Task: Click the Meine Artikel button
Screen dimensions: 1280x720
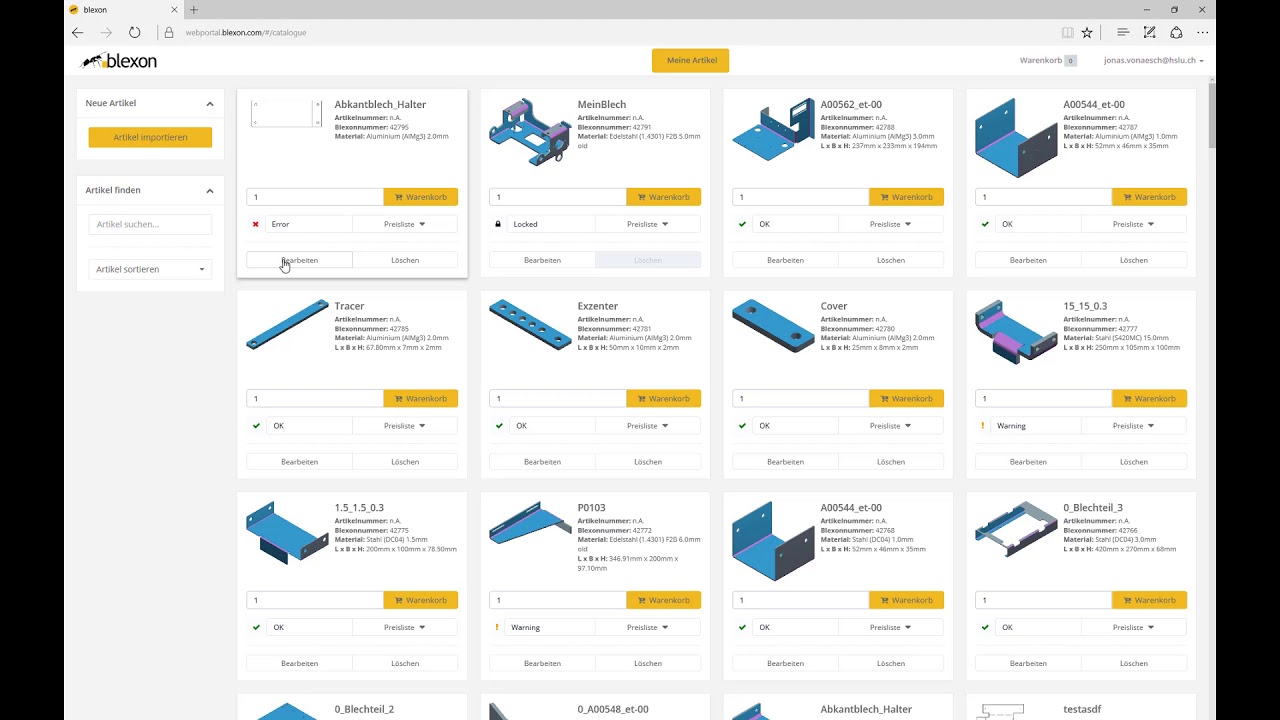Action: tap(691, 60)
